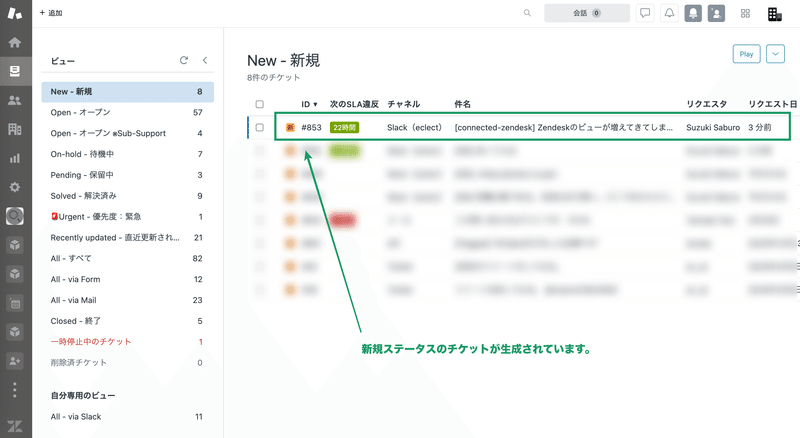The height and width of the screenshot is (438, 800).
Task: Click the リクエスタ column header
Action: click(x=707, y=104)
